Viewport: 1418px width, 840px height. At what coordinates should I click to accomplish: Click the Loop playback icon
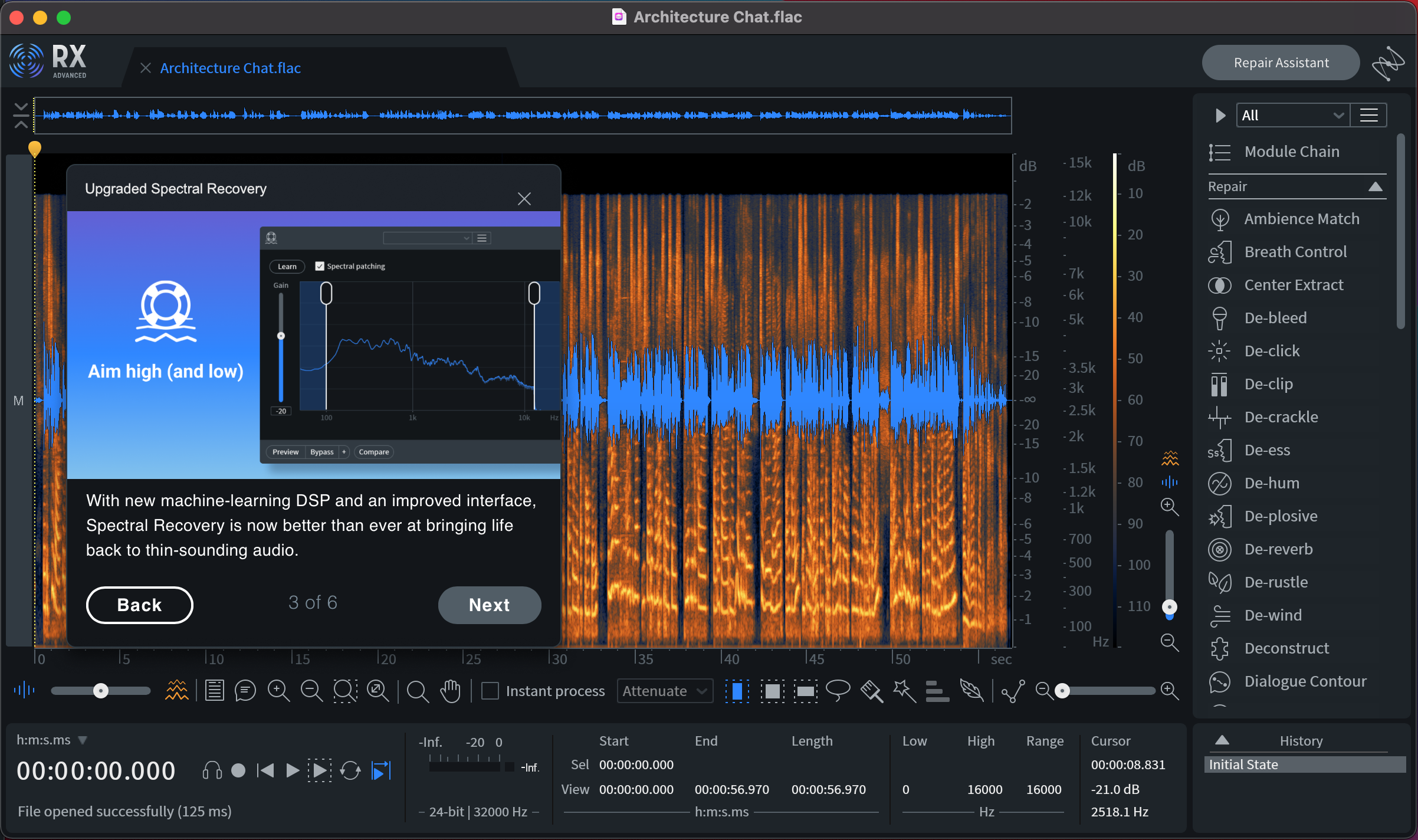[350, 770]
